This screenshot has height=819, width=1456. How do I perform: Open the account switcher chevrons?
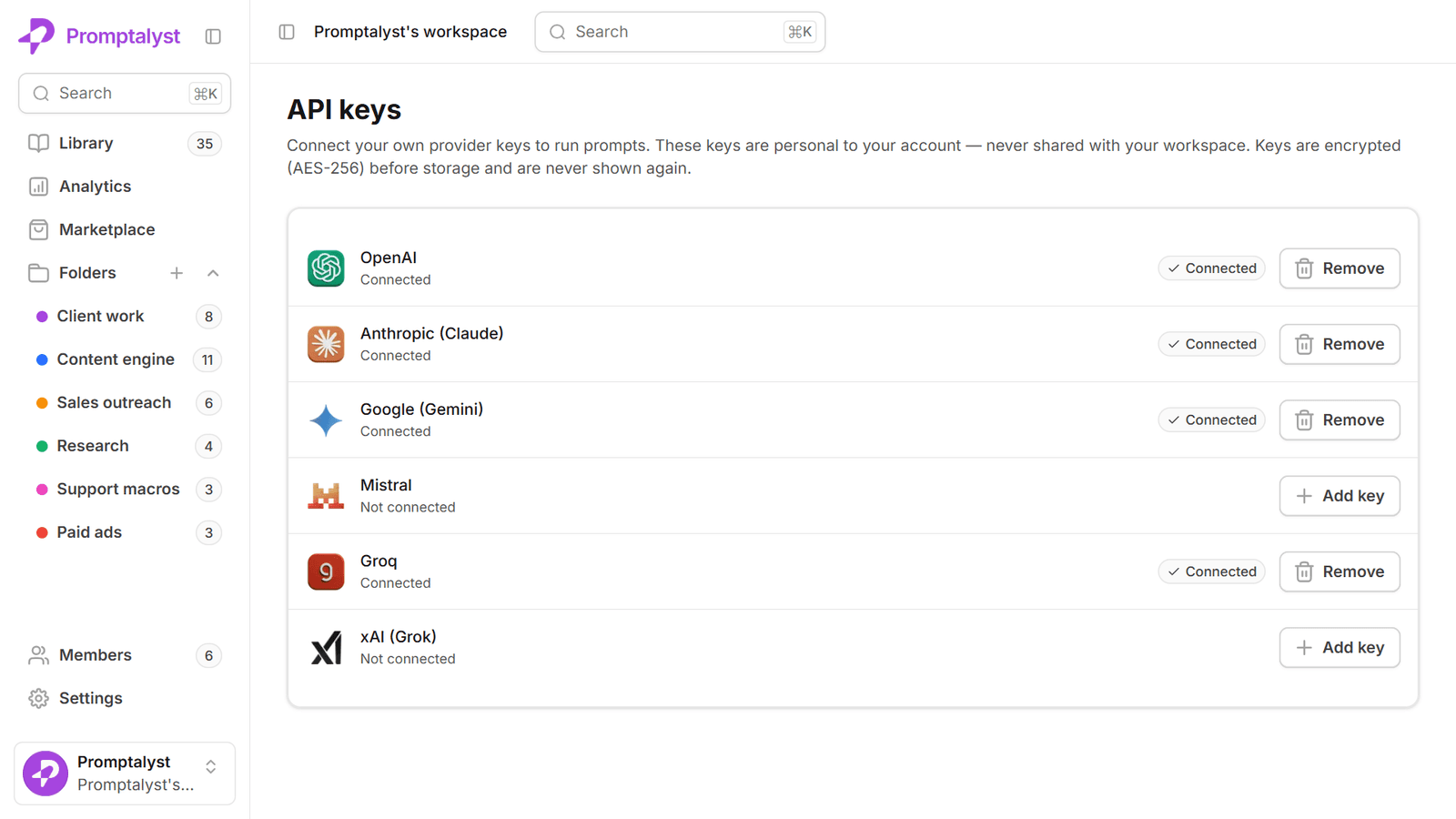[x=211, y=767]
